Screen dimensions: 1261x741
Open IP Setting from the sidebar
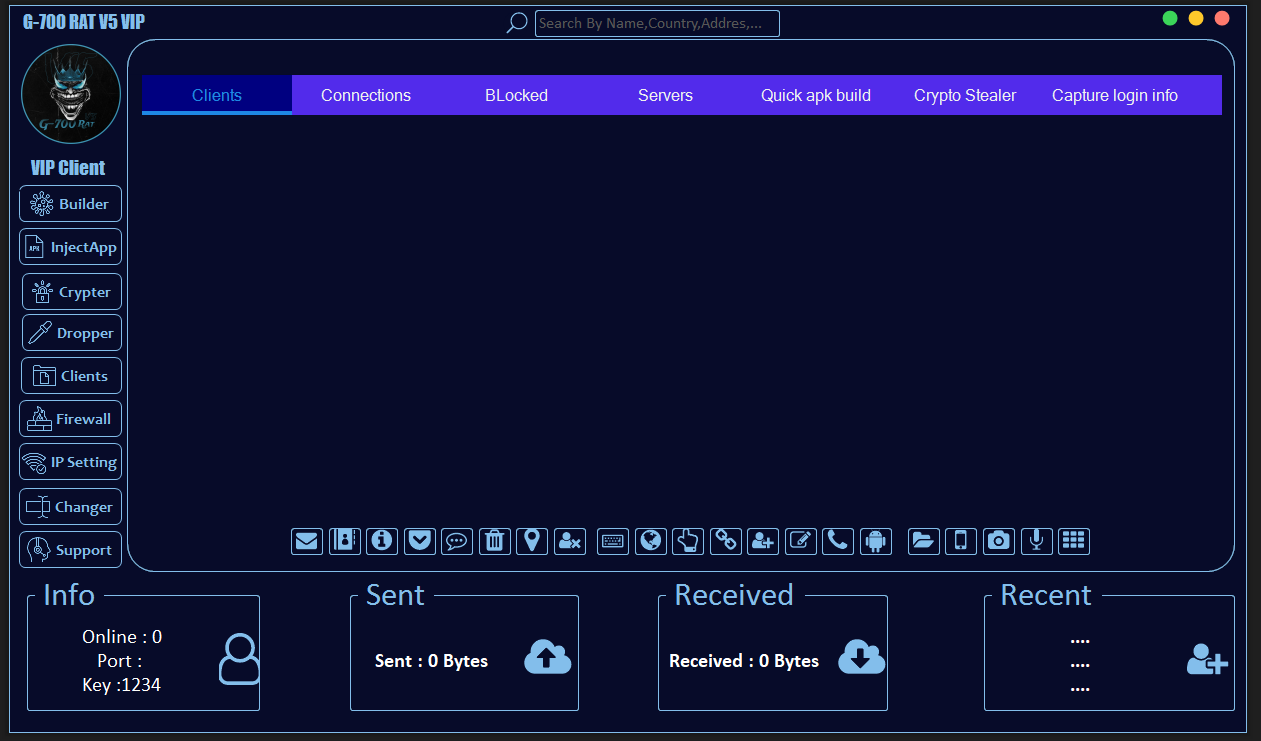[70, 461]
